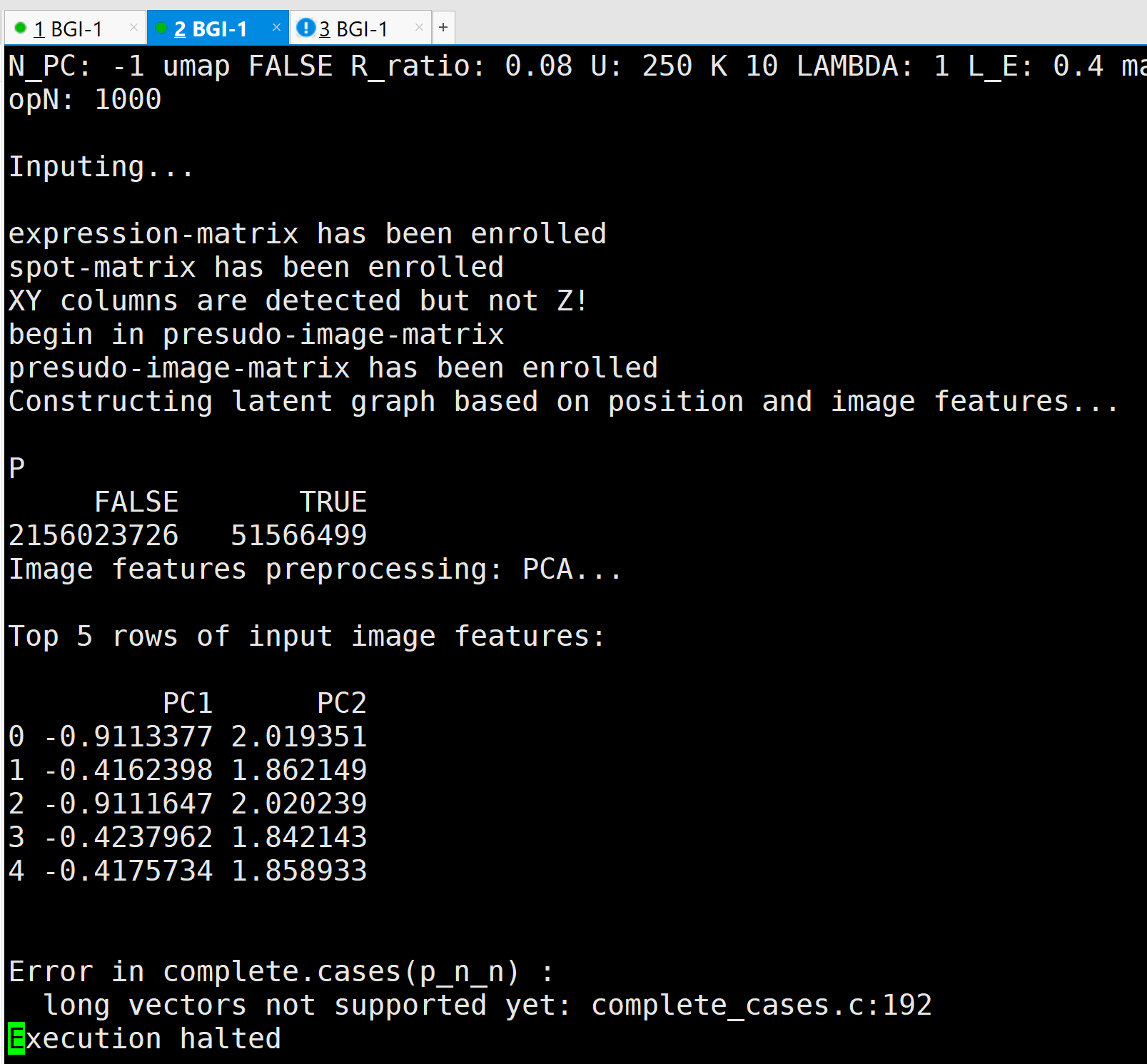Click the value -0.9113377 in row 0

coord(128,736)
